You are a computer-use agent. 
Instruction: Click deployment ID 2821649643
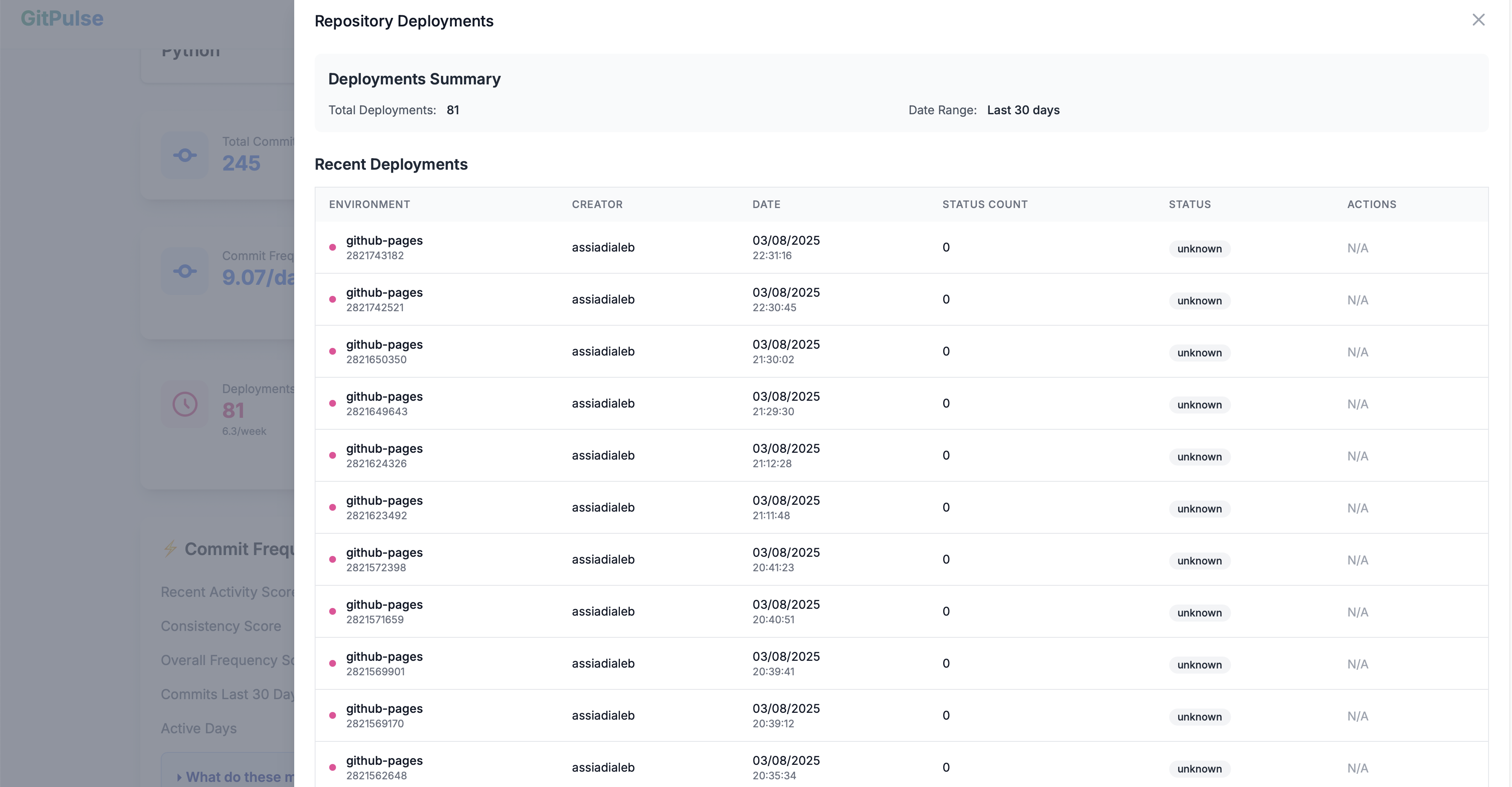click(376, 411)
